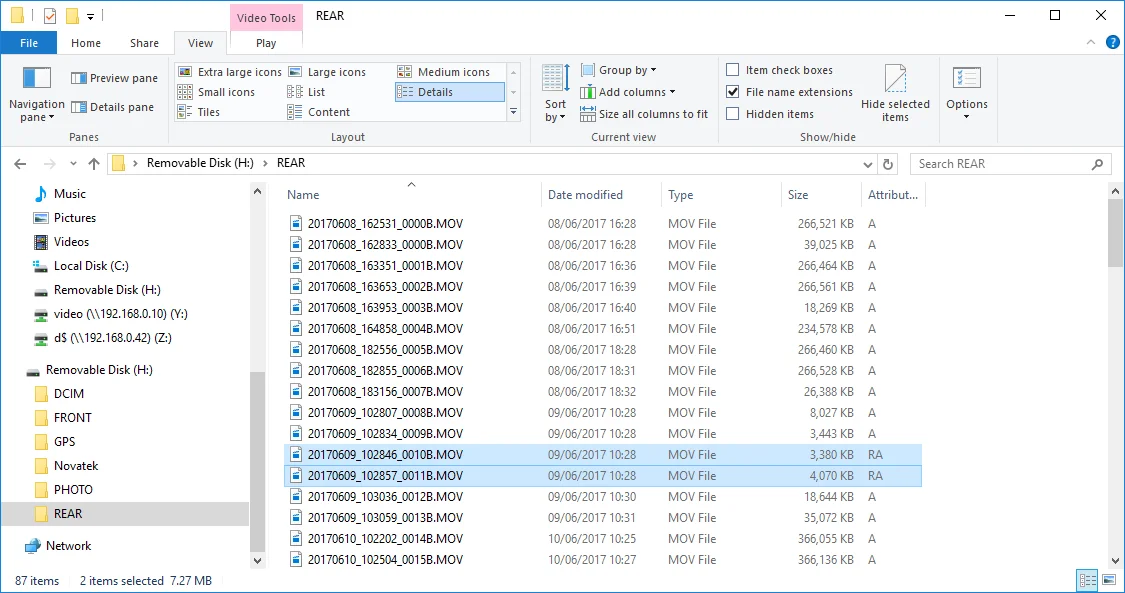
Task: Open Pictures in navigation pane
Action: click(75, 217)
